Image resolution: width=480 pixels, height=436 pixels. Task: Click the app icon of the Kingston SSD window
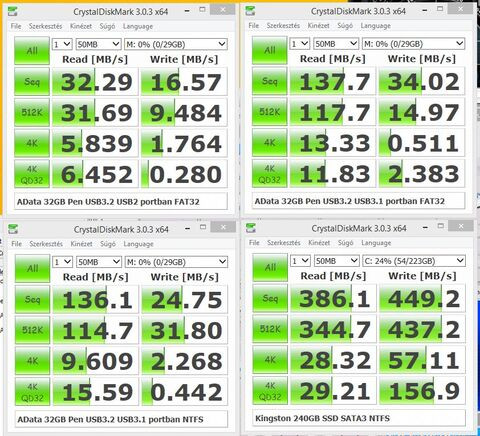point(251,228)
